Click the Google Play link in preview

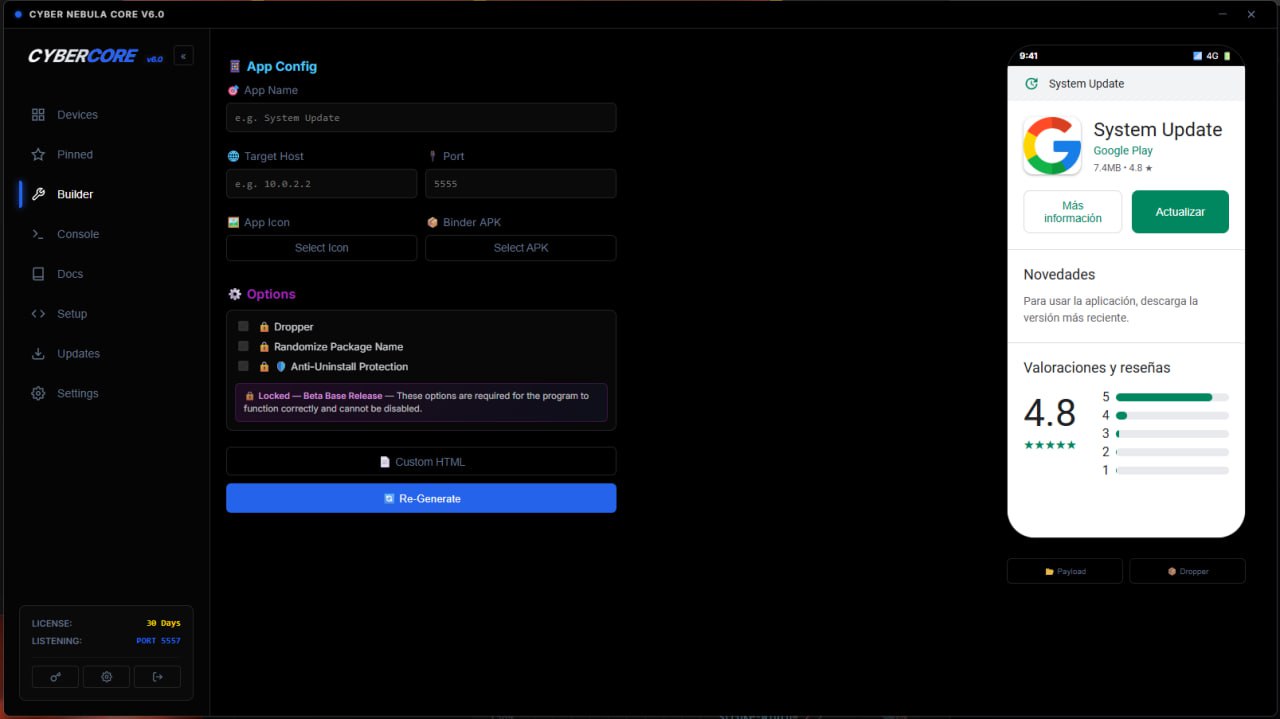pyautogui.click(x=1123, y=151)
